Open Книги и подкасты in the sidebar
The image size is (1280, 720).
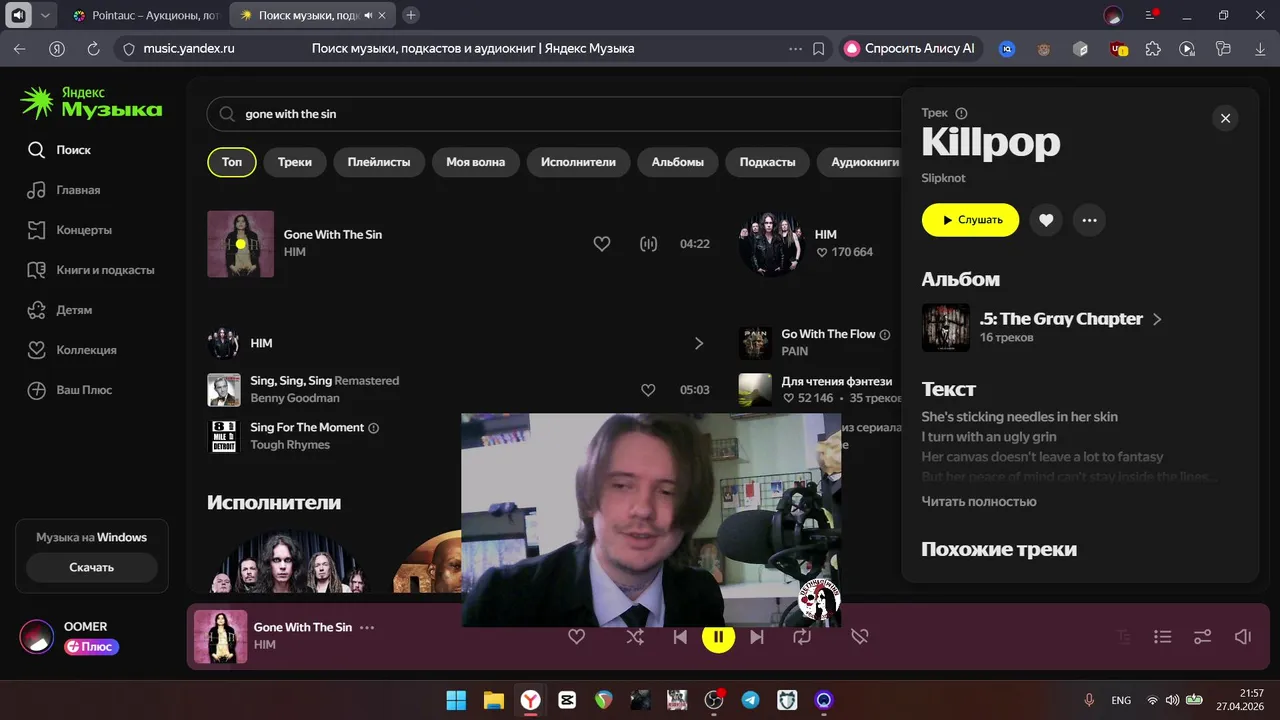click(x=91, y=270)
